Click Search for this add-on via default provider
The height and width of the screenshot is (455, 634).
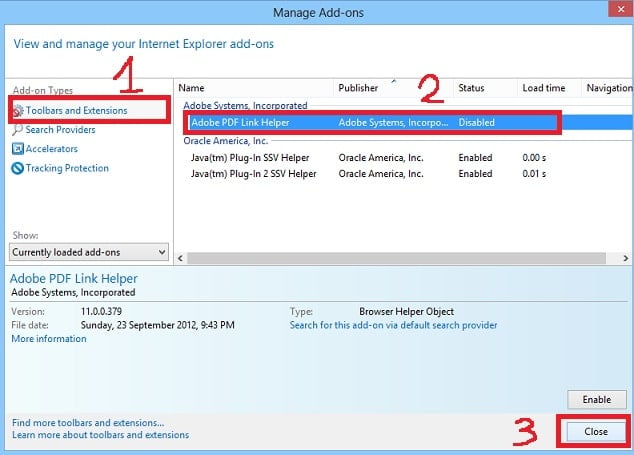(393, 325)
